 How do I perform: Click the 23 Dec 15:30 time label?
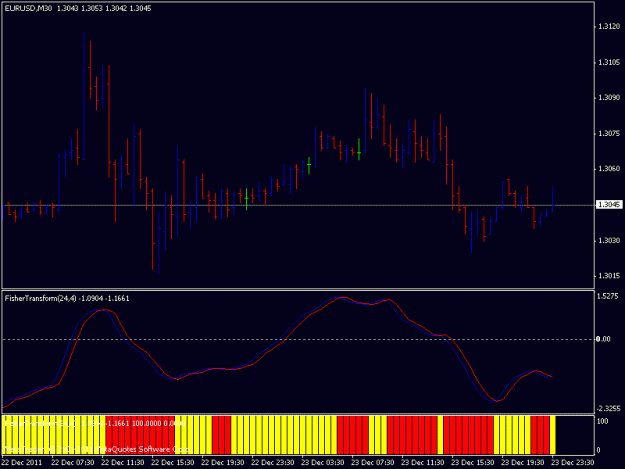click(472, 462)
